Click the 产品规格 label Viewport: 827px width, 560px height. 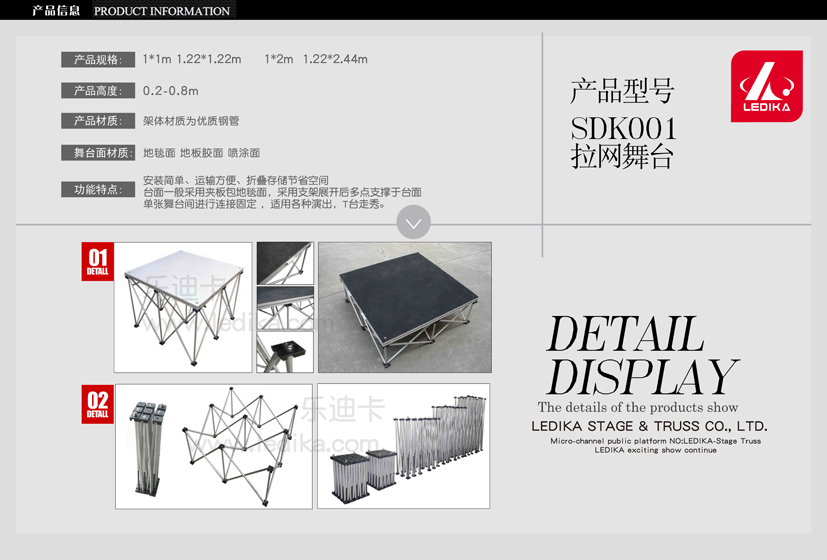(98, 60)
